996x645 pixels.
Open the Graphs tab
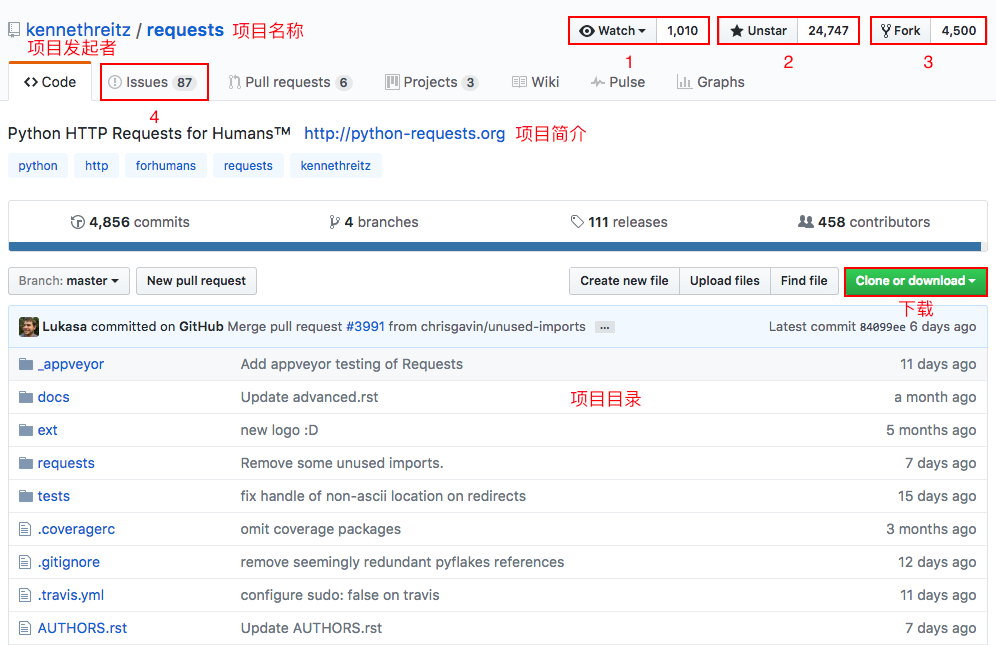711,82
